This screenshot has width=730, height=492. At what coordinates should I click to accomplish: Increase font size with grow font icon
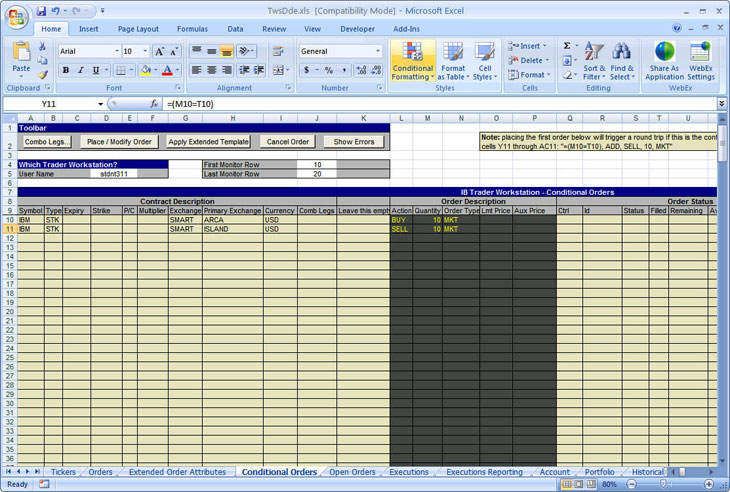point(159,51)
